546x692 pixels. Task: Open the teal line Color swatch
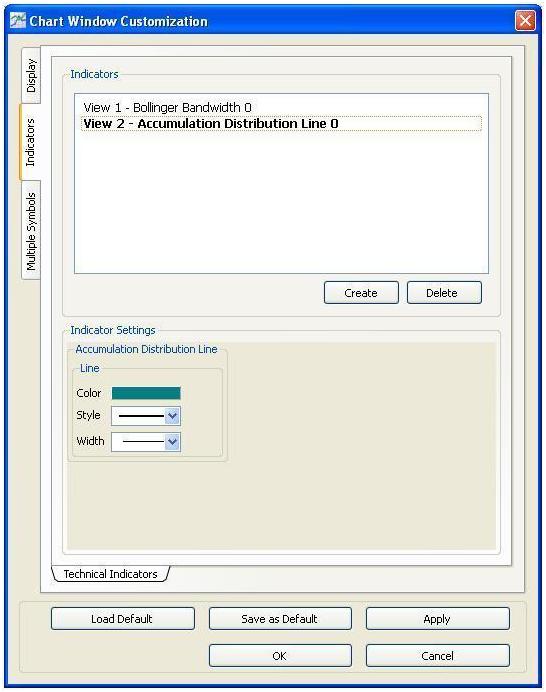[146, 393]
